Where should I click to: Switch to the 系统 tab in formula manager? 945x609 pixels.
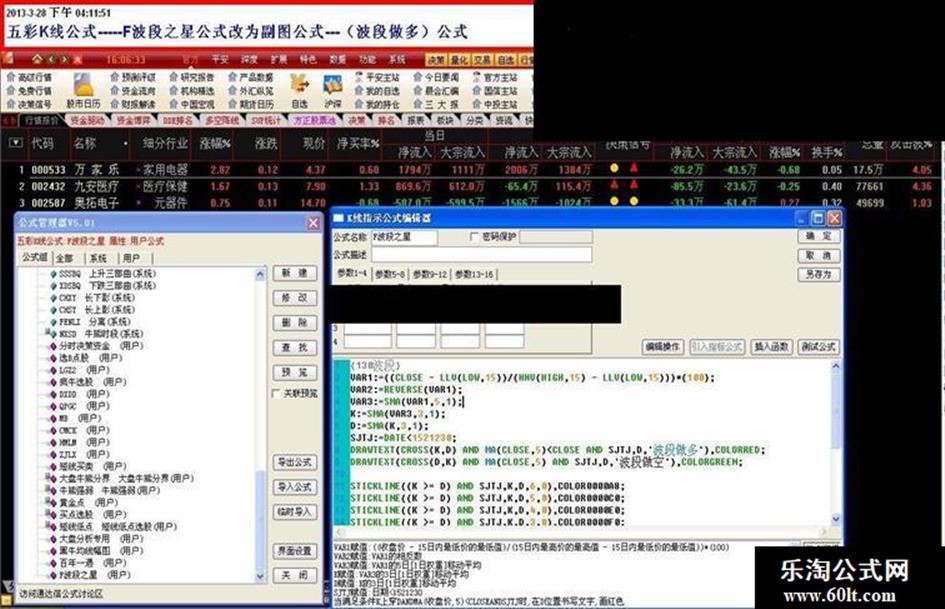(98, 258)
